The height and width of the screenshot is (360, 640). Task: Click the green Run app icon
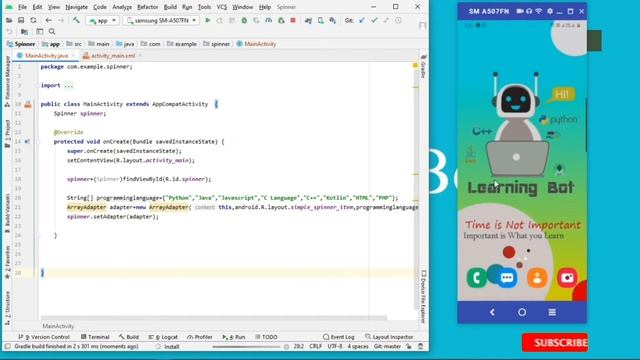(x=208, y=20)
